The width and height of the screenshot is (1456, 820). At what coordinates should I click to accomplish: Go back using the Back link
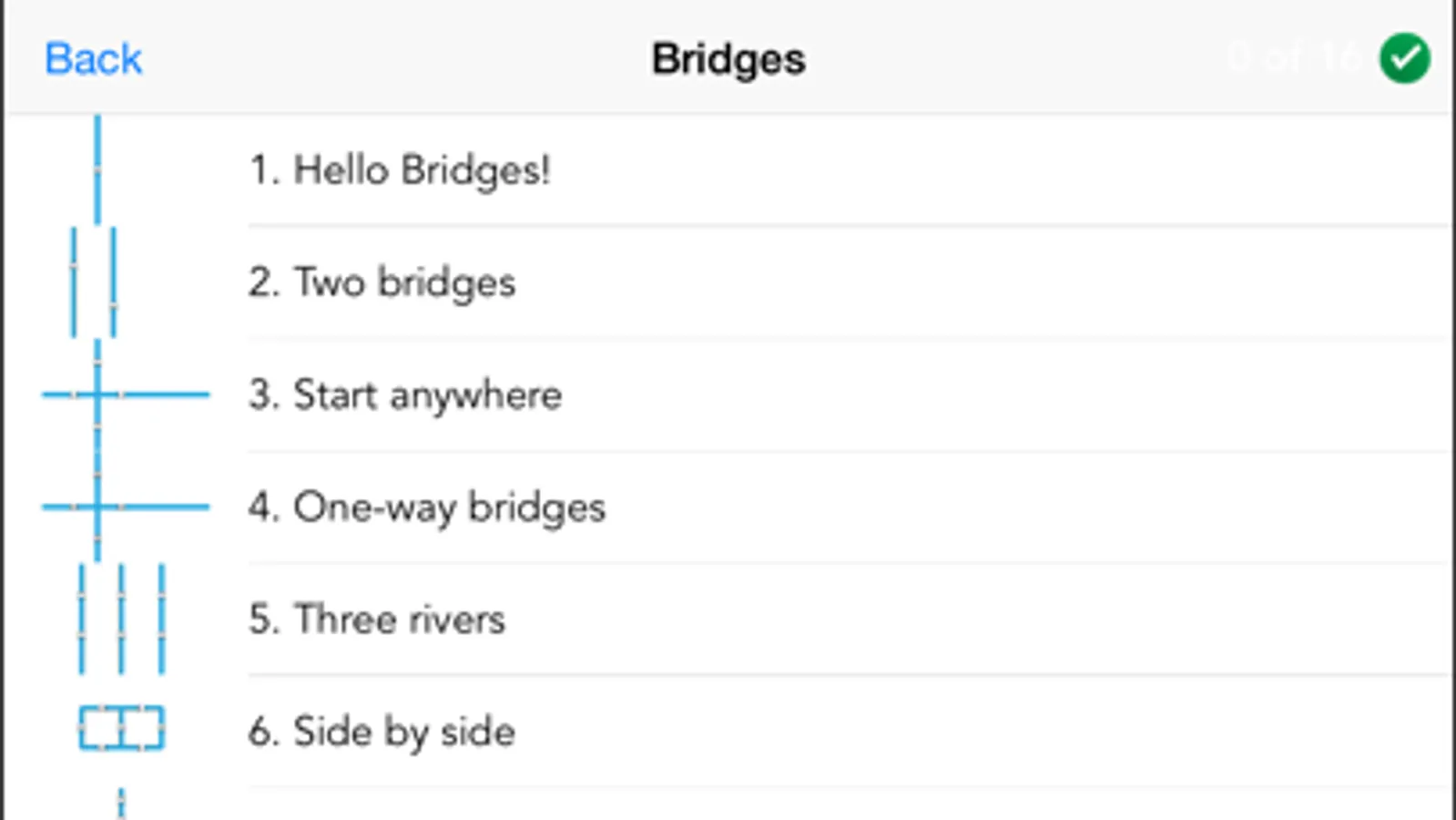(94, 59)
